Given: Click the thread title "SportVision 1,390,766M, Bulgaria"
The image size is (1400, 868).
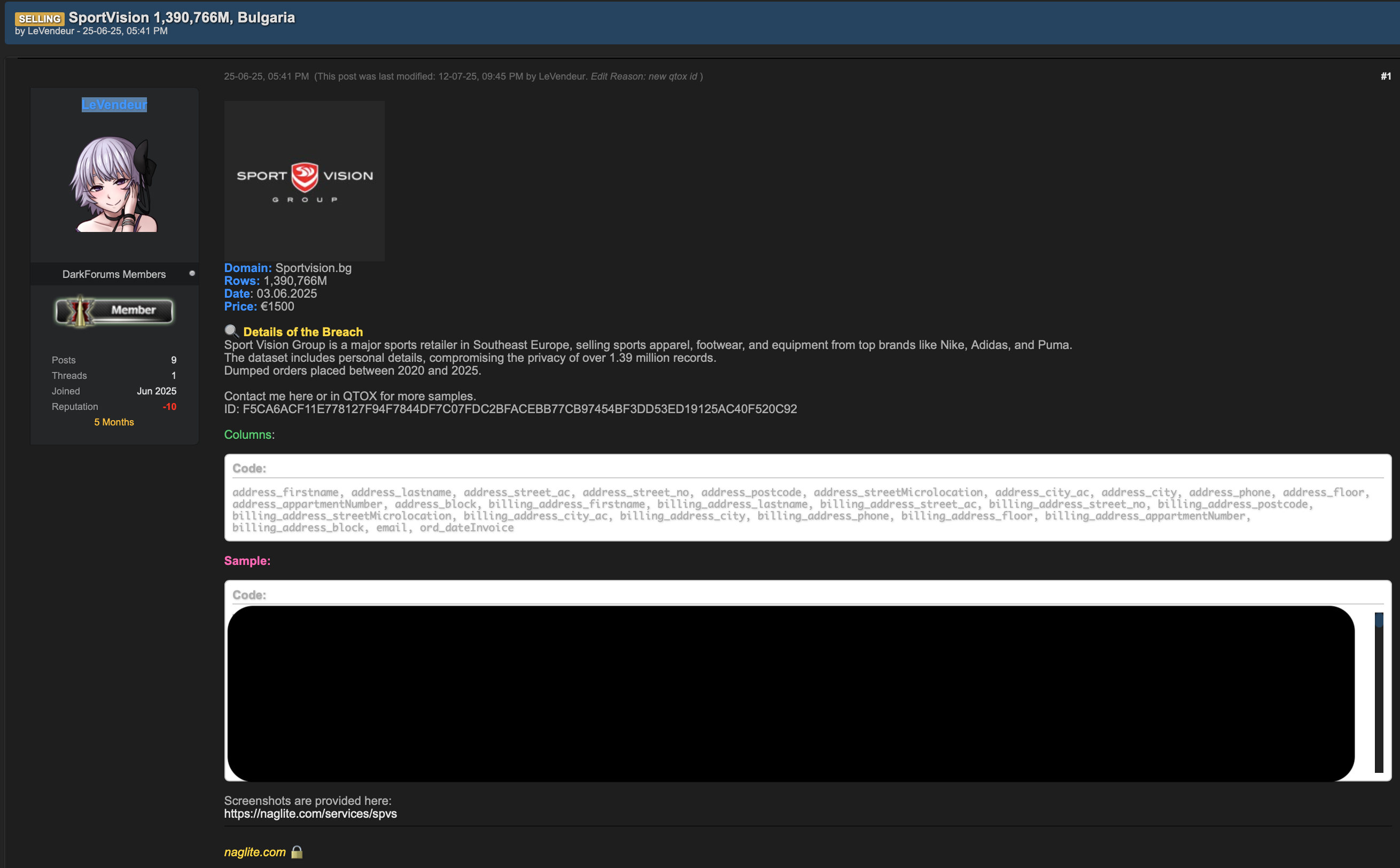Looking at the screenshot, I should (182, 17).
